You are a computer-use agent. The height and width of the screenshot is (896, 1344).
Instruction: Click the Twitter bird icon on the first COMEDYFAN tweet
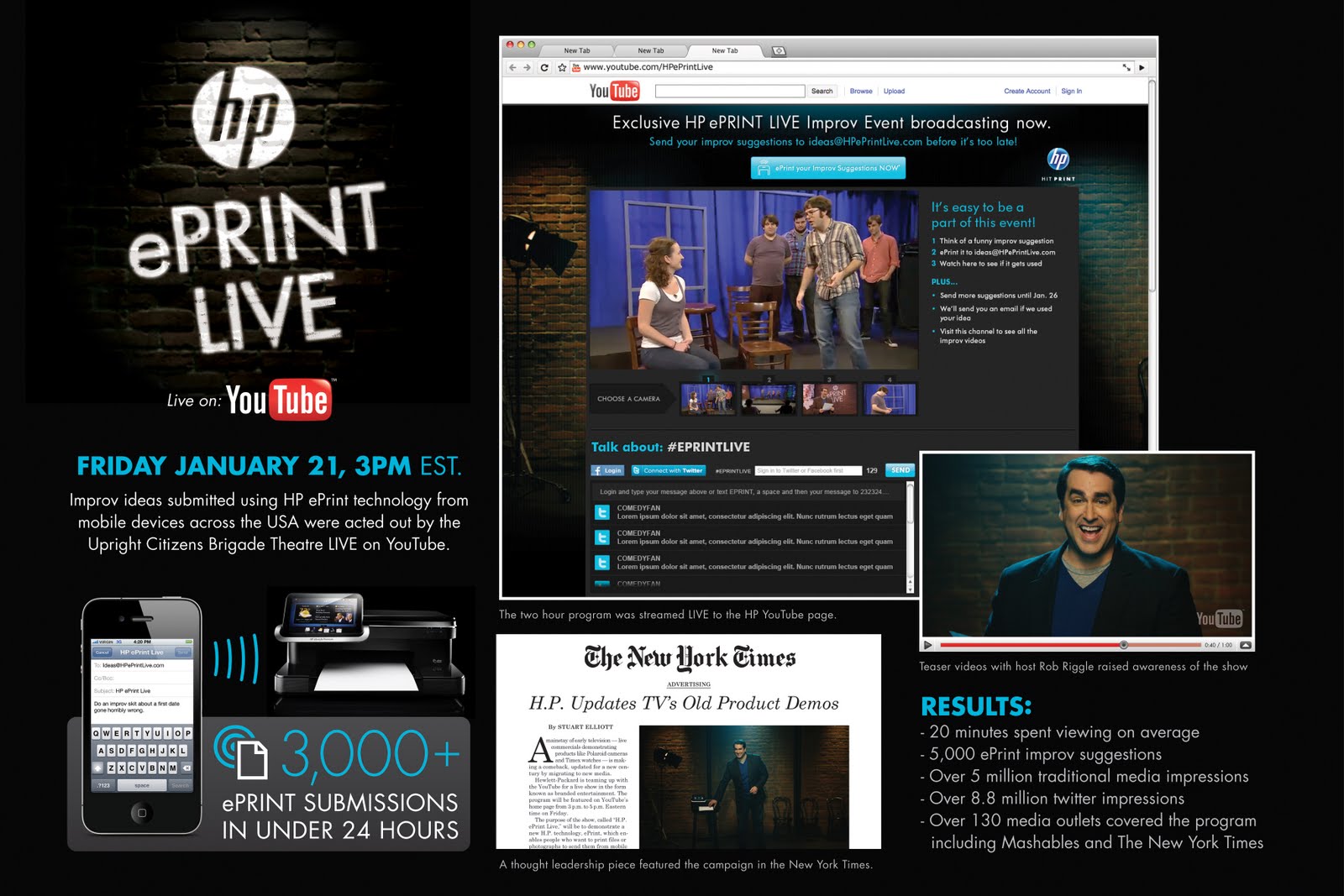(x=602, y=512)
